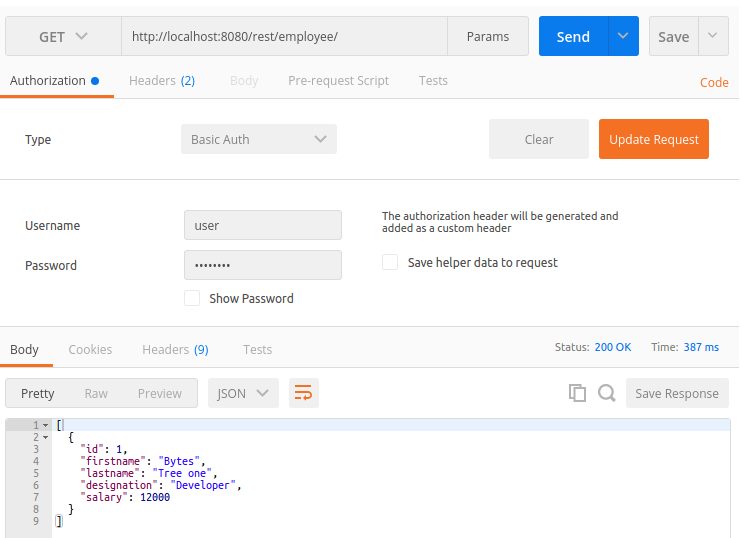Click the blue Send button

coord(573,36)
